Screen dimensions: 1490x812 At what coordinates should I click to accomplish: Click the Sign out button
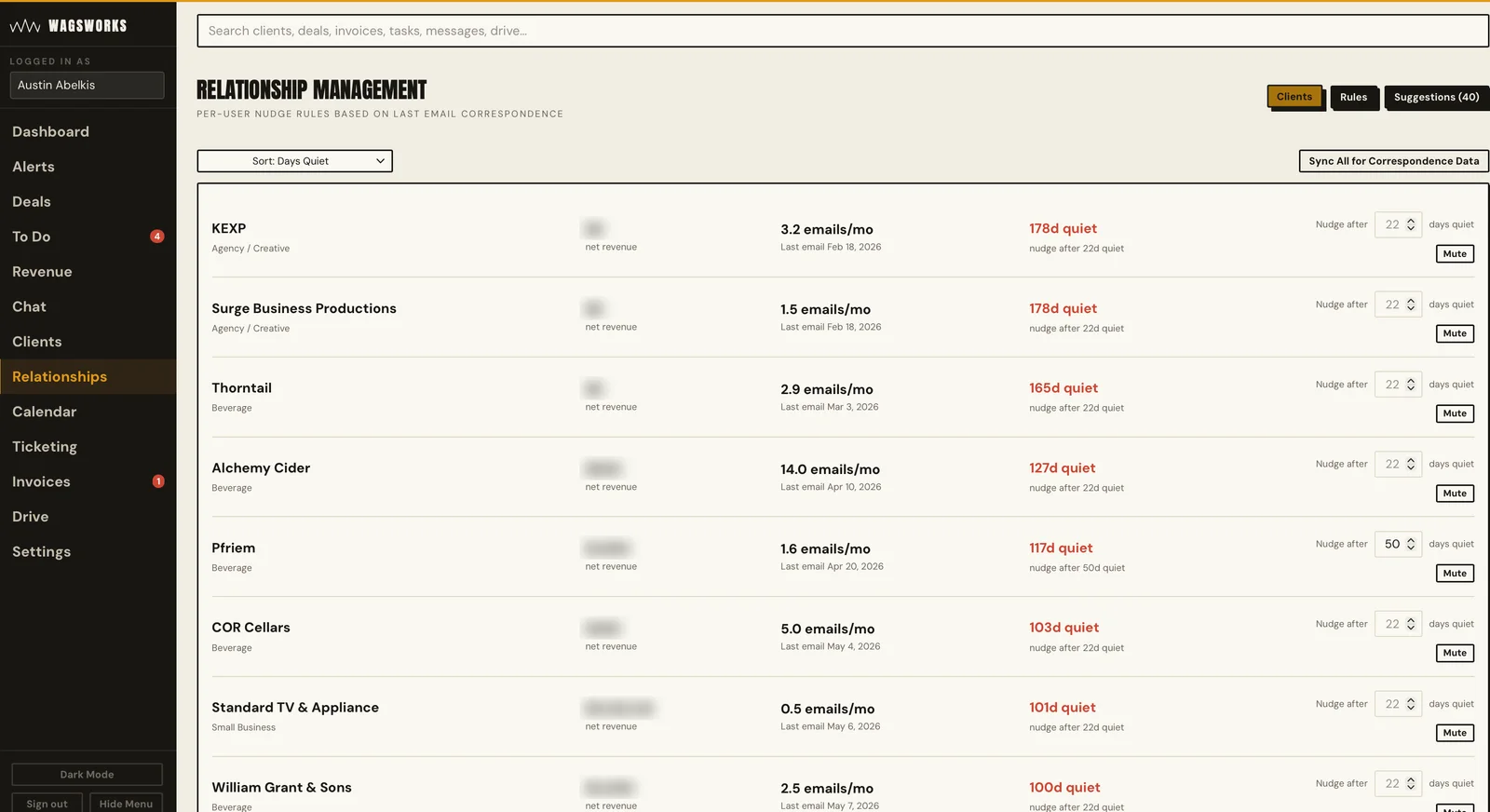[x=47, y=804]
